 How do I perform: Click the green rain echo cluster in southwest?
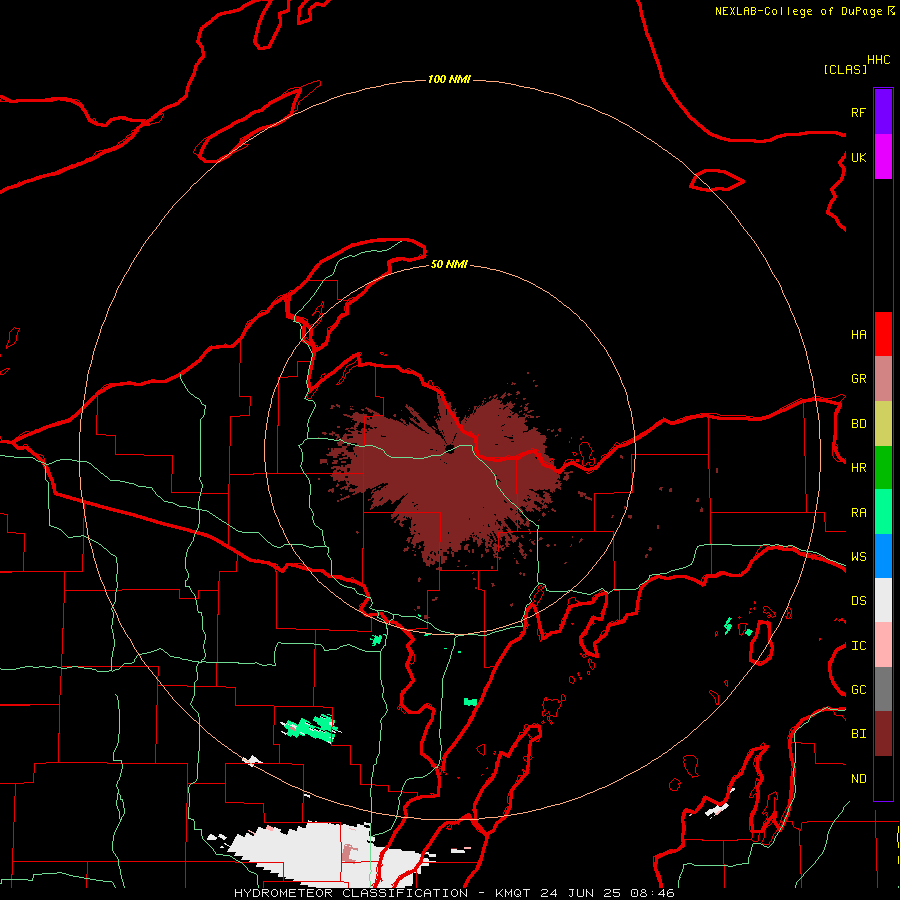[x=311, y=728]
